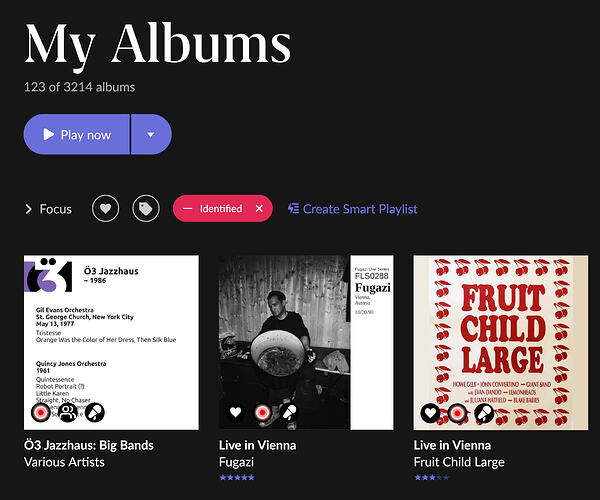Open the tag filter icon
This screenshot has height=500, width=600.
145,208
